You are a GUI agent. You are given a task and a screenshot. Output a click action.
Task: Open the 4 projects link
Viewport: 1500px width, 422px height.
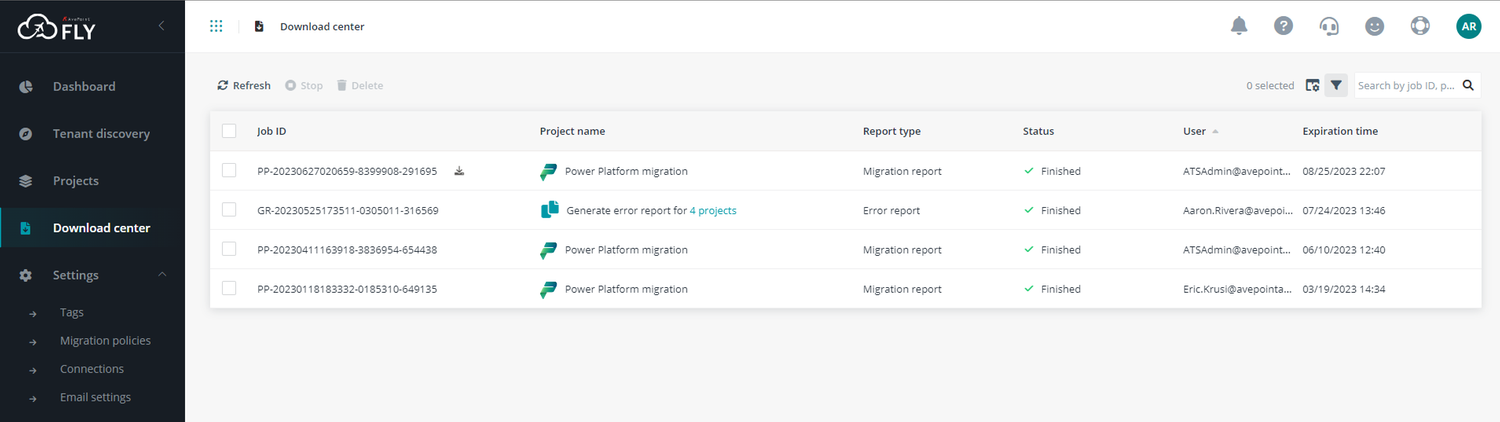[713, 211]
